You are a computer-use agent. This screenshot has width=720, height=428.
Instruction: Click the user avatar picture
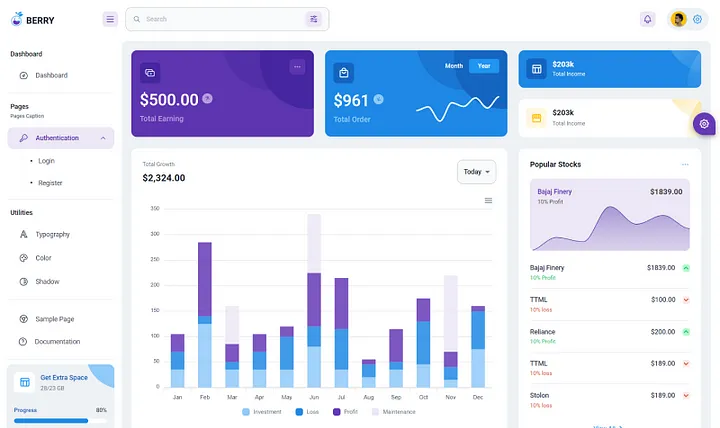(678, 19)
